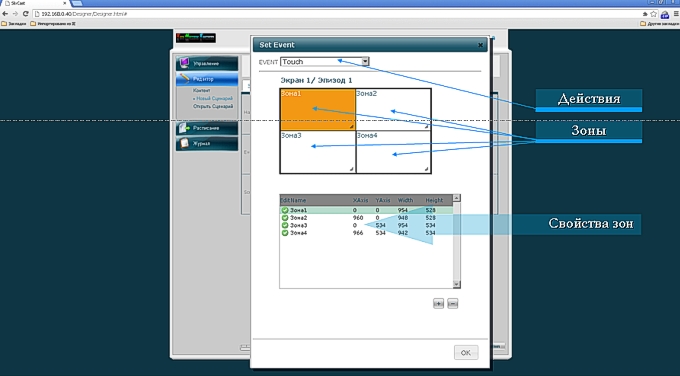Click the XAxis value 966

click(358, 233)
